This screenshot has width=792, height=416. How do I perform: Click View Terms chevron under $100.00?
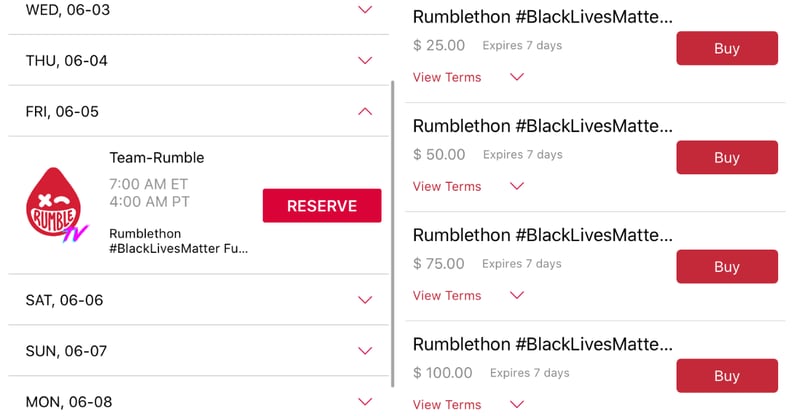tap(517, 404)
